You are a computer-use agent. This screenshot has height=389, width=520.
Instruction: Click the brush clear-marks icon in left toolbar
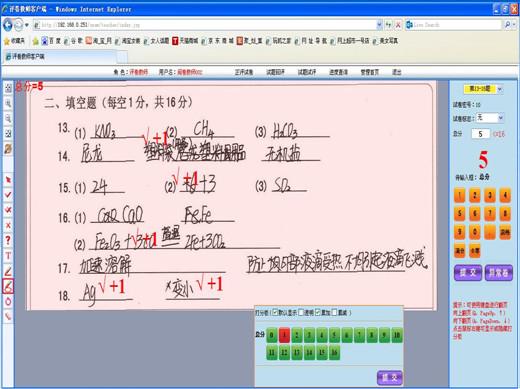(x=8, y=149)
